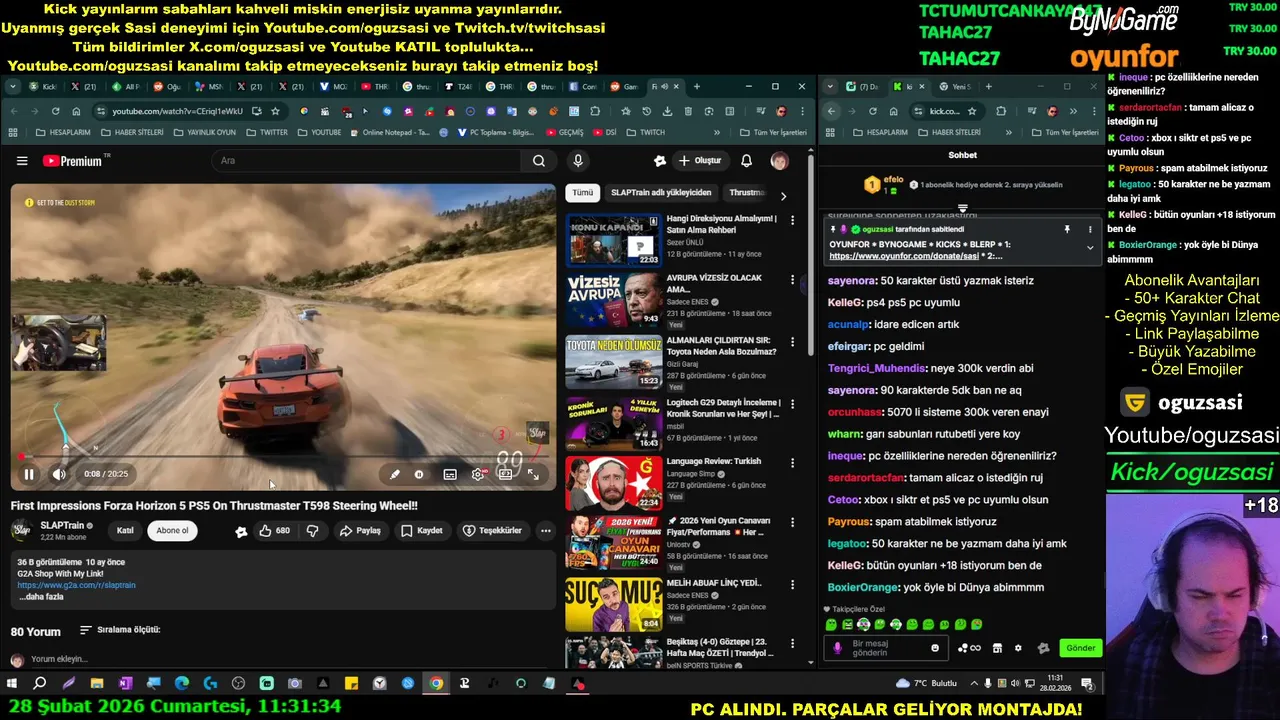Click the Paylaş share button
Screen dimensions: 1280x720
point(360,531)
